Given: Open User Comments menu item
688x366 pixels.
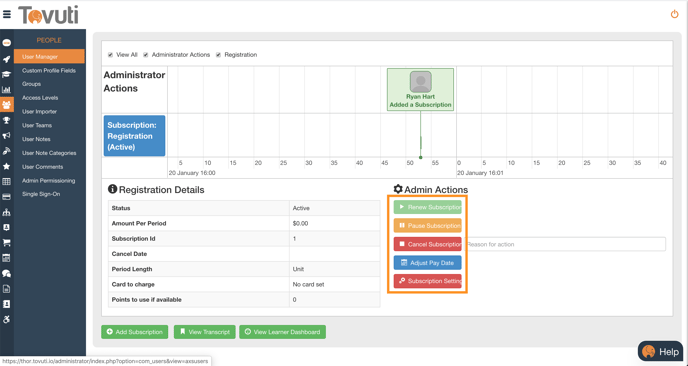Looking at the screenshot, I should 43,167.
